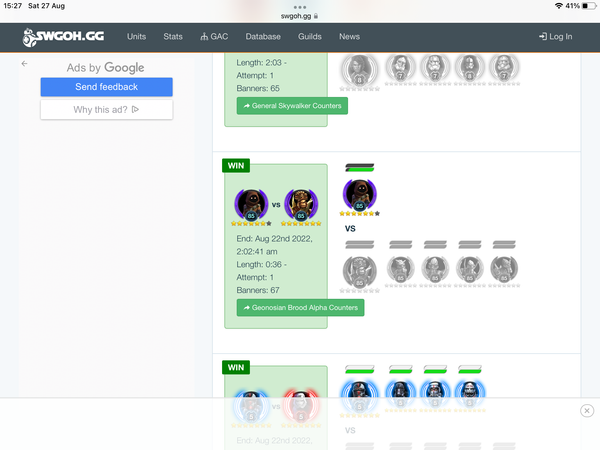Click fourth greyed clone portrait in Skywalker squad
Image resolution: width=600 pixels, height=450 pixels.
470,67
